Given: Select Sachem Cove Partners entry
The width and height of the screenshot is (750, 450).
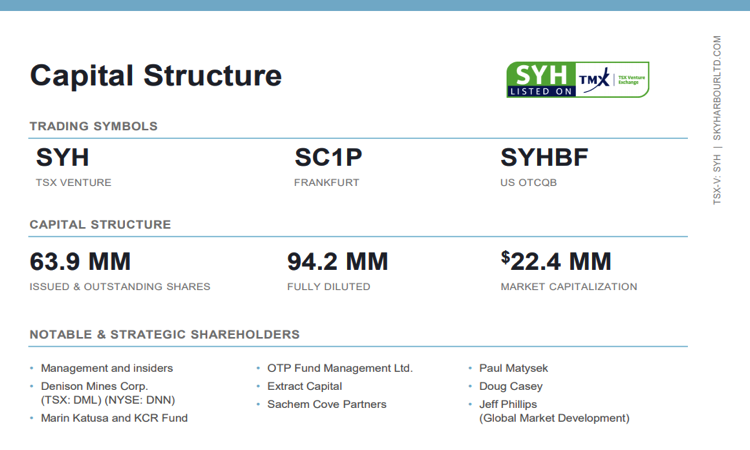Looking at the screenshot, I should point(327,404).
